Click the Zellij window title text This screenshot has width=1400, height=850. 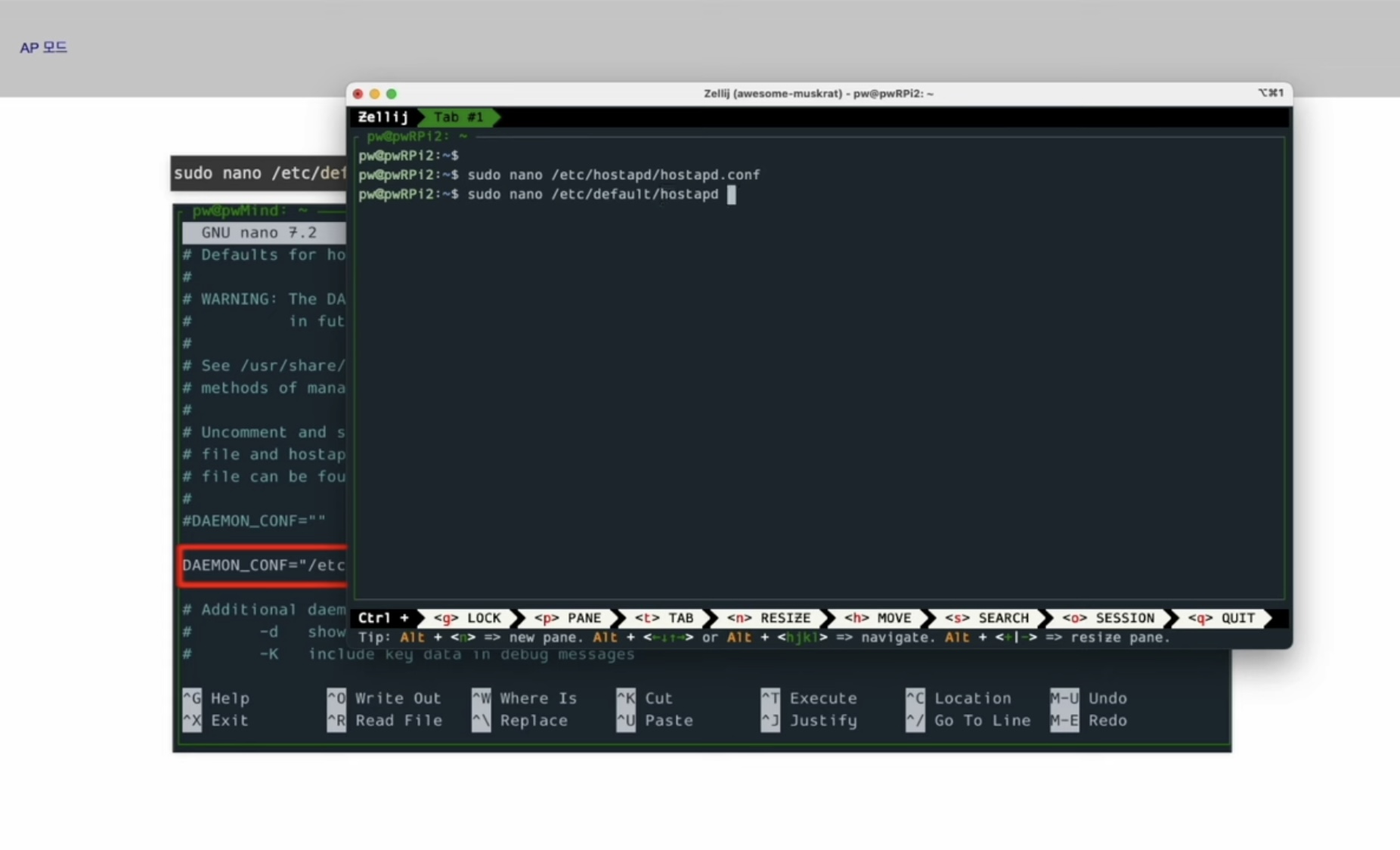[819, 94]
